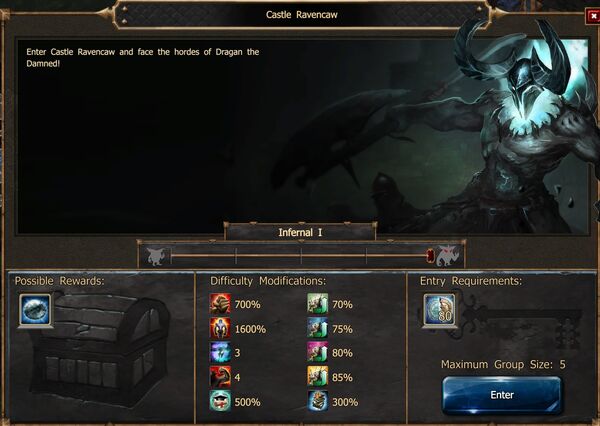
Task: Click the blue resistance icon at 75%
Action: click(318, 328)
